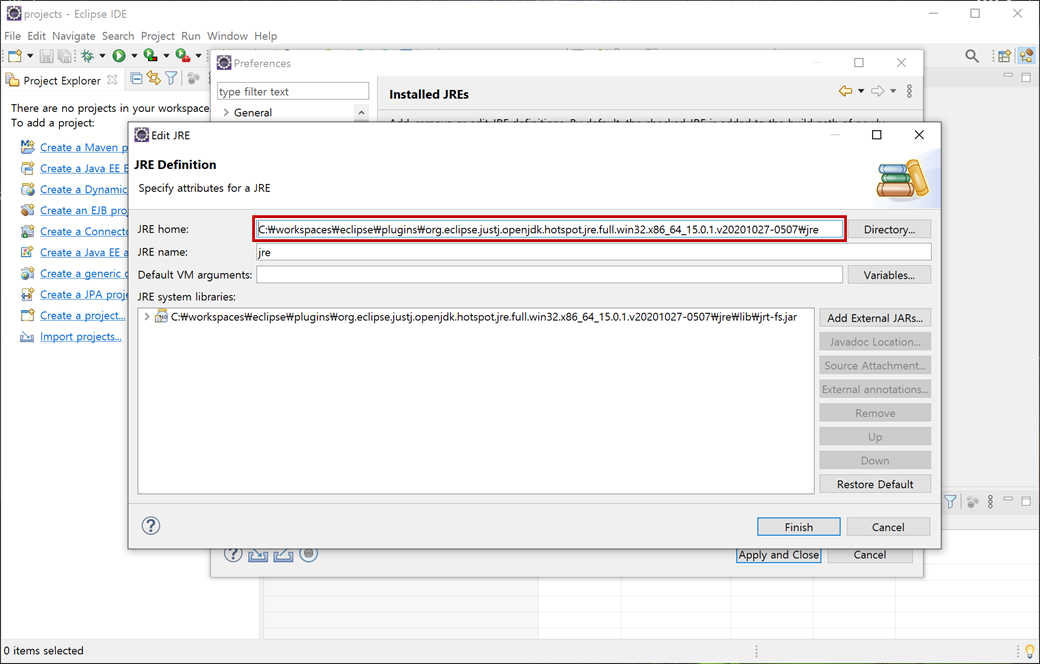
Task: Click the Edit JRE help icon
Action: (x=151, y=525)
